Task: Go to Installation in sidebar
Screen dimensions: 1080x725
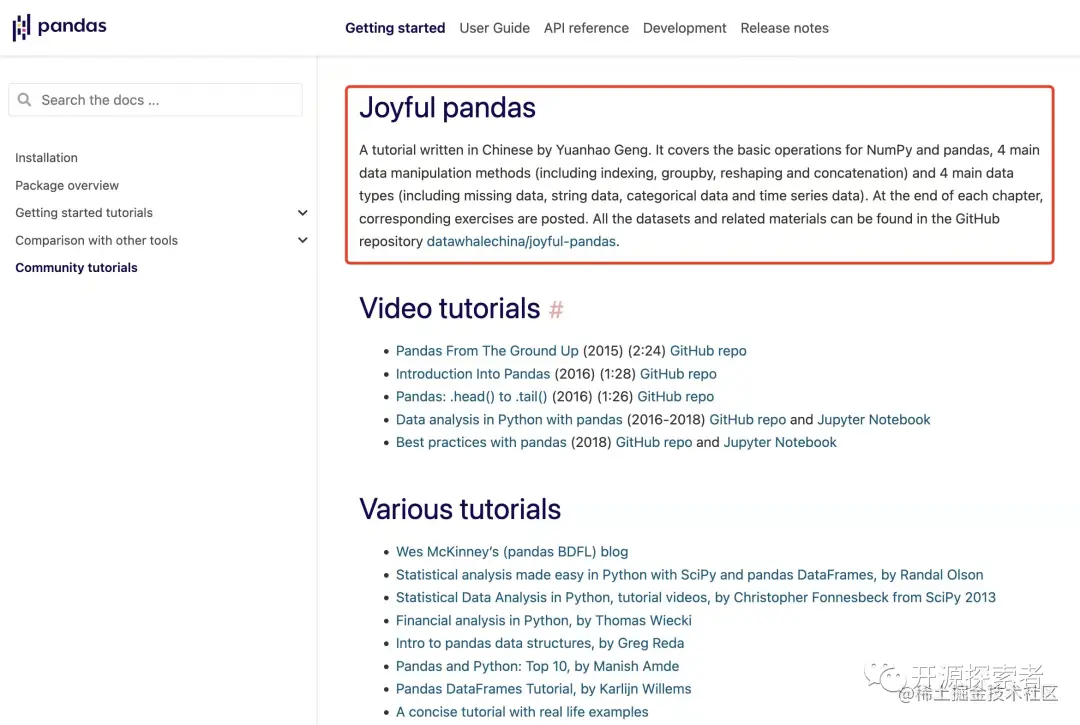Action: point(46,158)
